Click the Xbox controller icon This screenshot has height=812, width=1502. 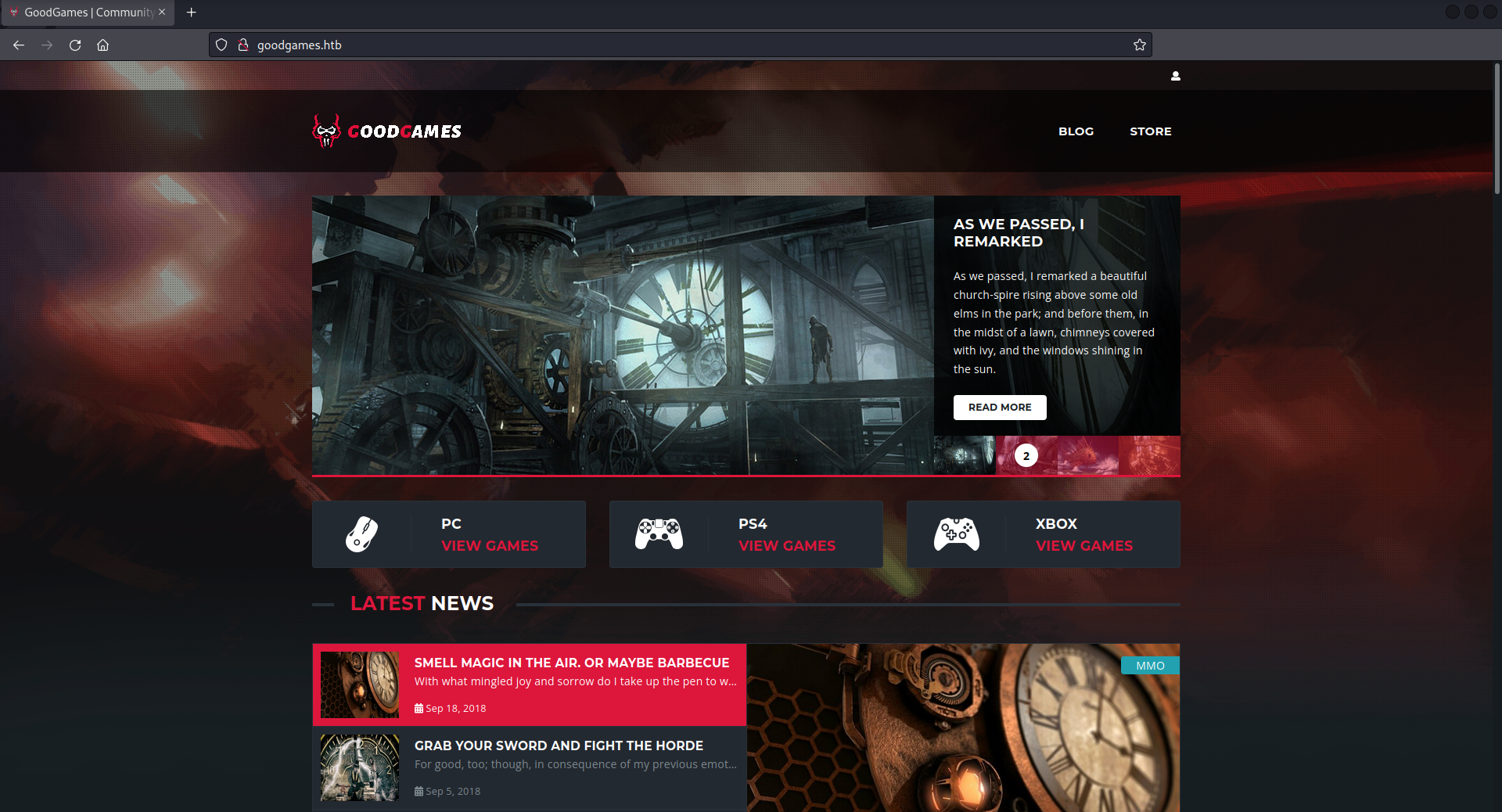point(956,534)
